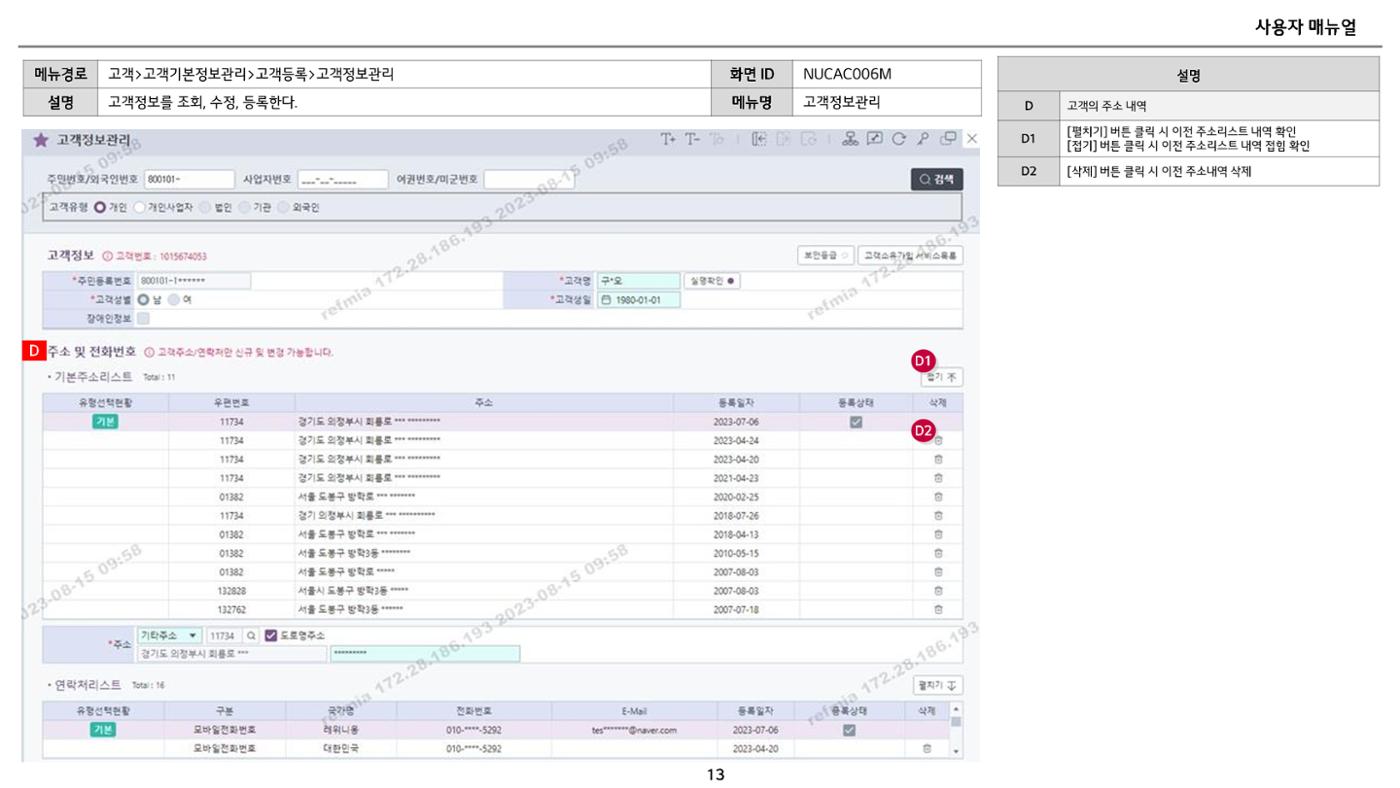Screen dimensions: 1400x788
Task: Click the zip code field showing 11734
Action: 224,636
